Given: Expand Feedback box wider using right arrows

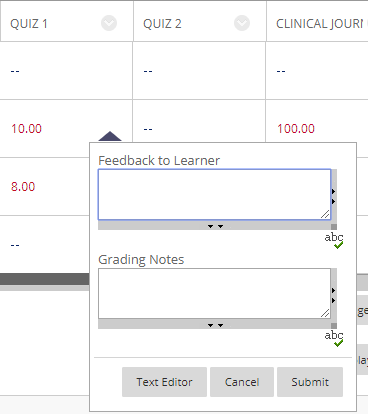Looking at the screenshot, I should (x=334, y=196).
